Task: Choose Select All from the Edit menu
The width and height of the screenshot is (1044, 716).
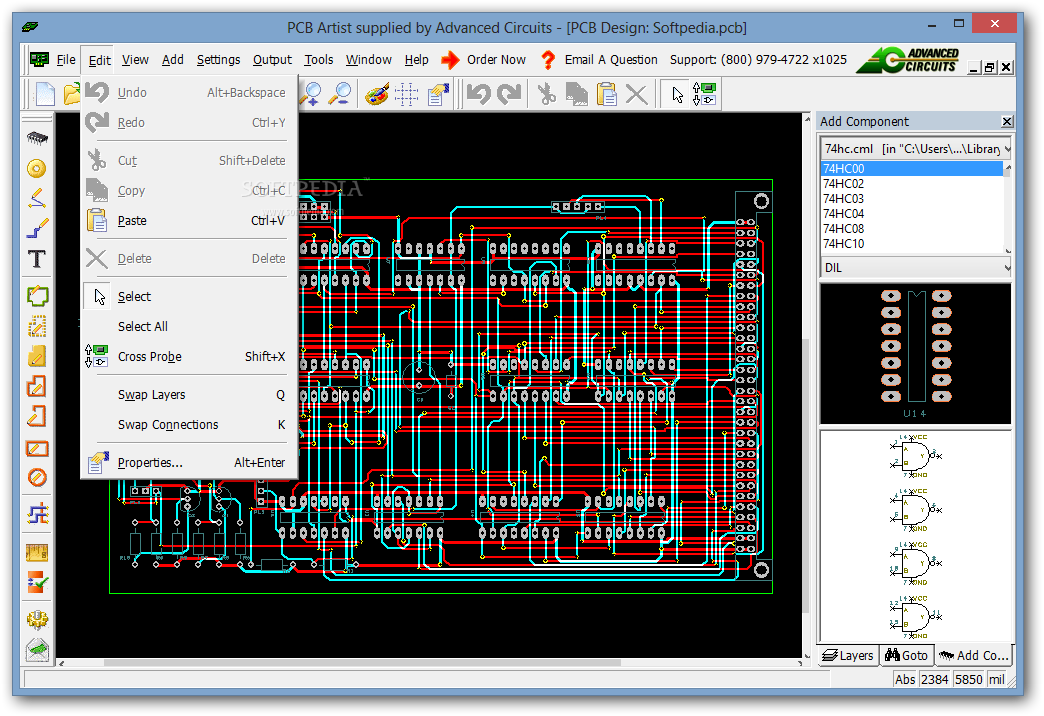Action: [x=190, y=326]
